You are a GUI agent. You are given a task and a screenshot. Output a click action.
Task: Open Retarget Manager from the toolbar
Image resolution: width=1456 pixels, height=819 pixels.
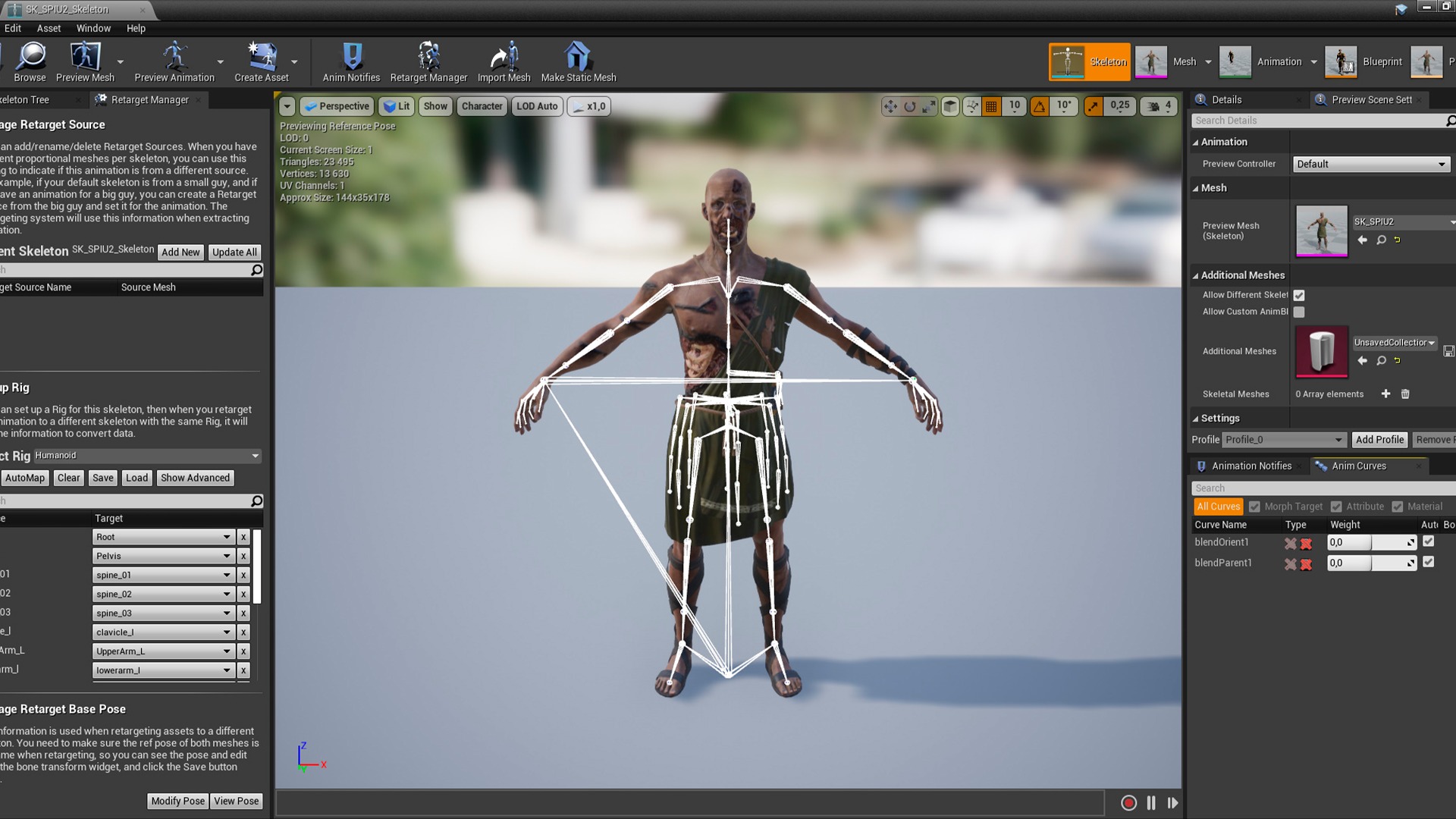click(x=428, y=61)
